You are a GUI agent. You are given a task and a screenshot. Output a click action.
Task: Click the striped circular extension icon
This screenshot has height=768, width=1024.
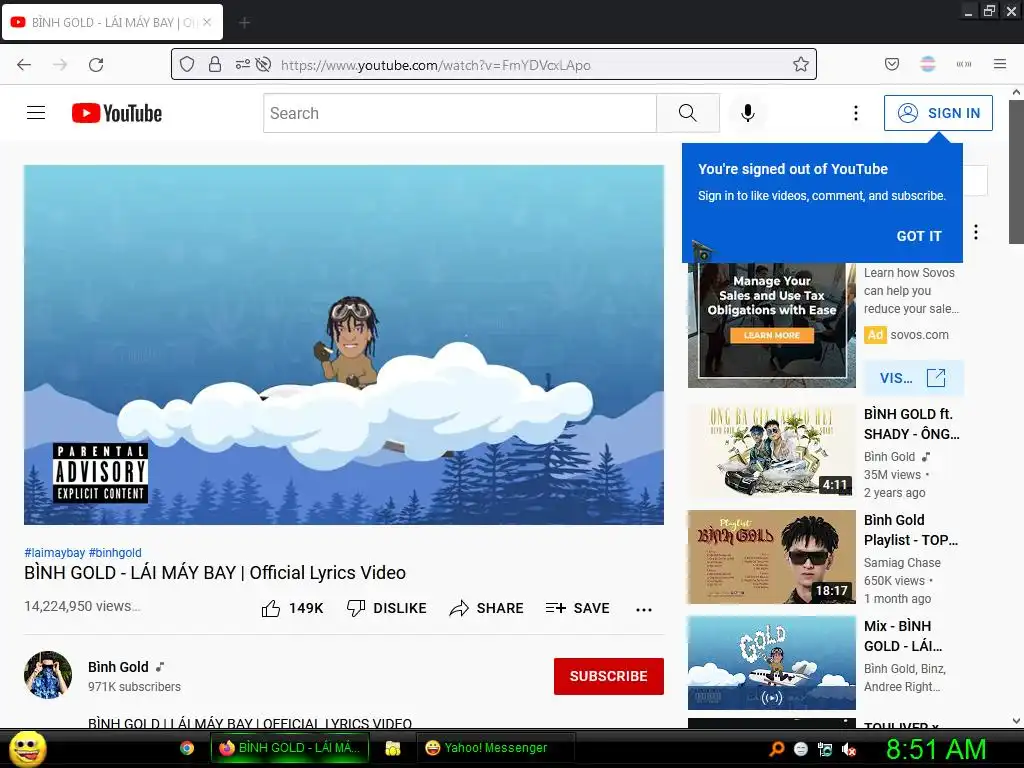pyautogui.click(x=927, y=64)
